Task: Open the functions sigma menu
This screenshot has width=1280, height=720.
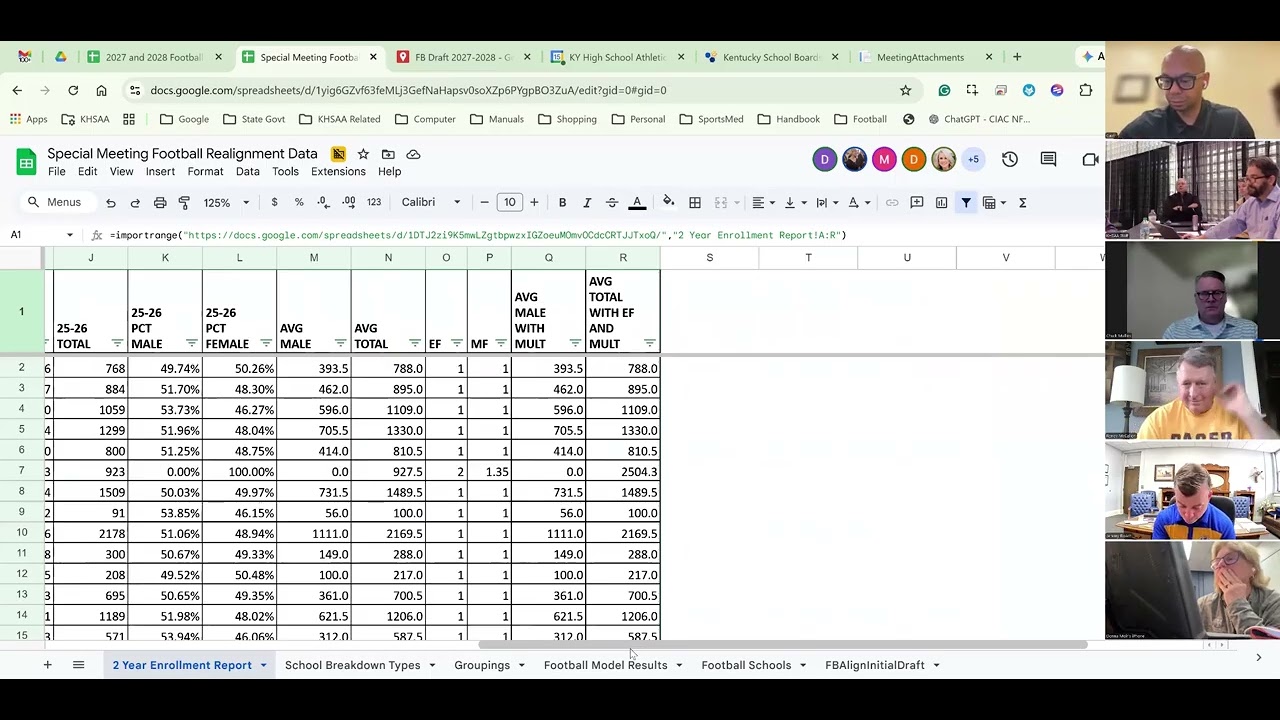Action: point(1022,203)
